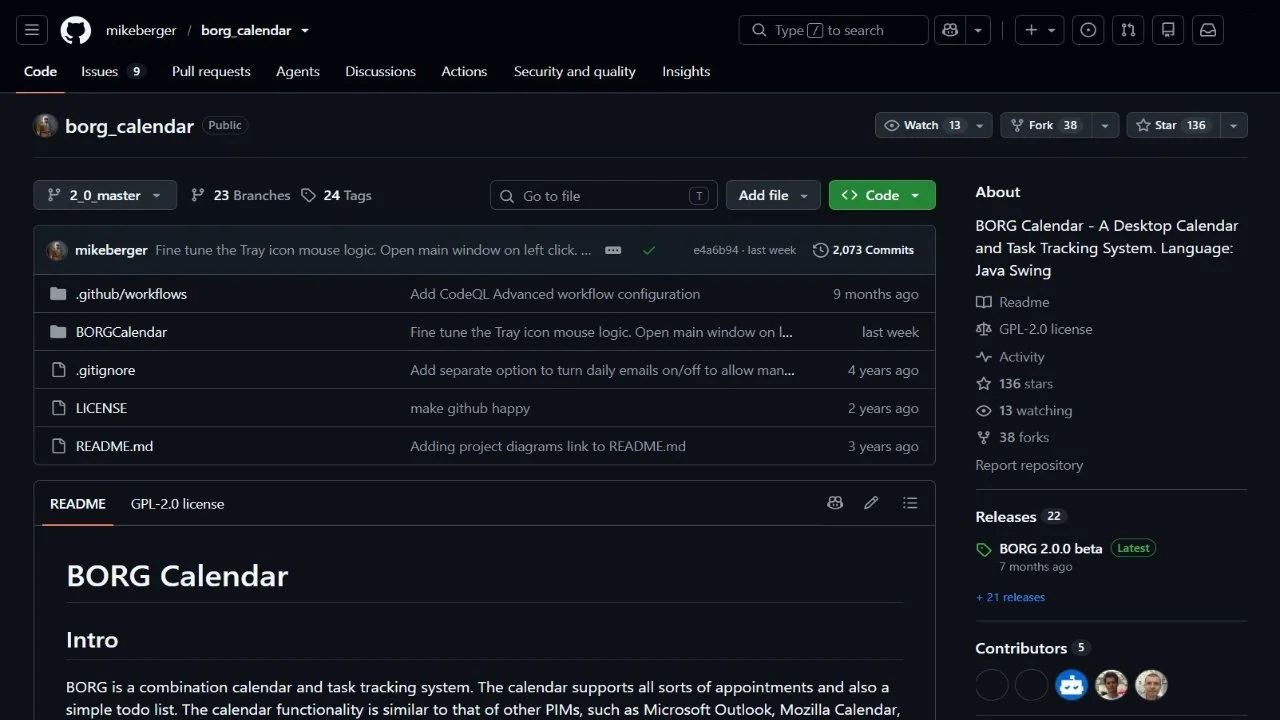1280x720 pixels.
Task: Click the fourth contributor avatar photo
Action: click(1111, 685)
